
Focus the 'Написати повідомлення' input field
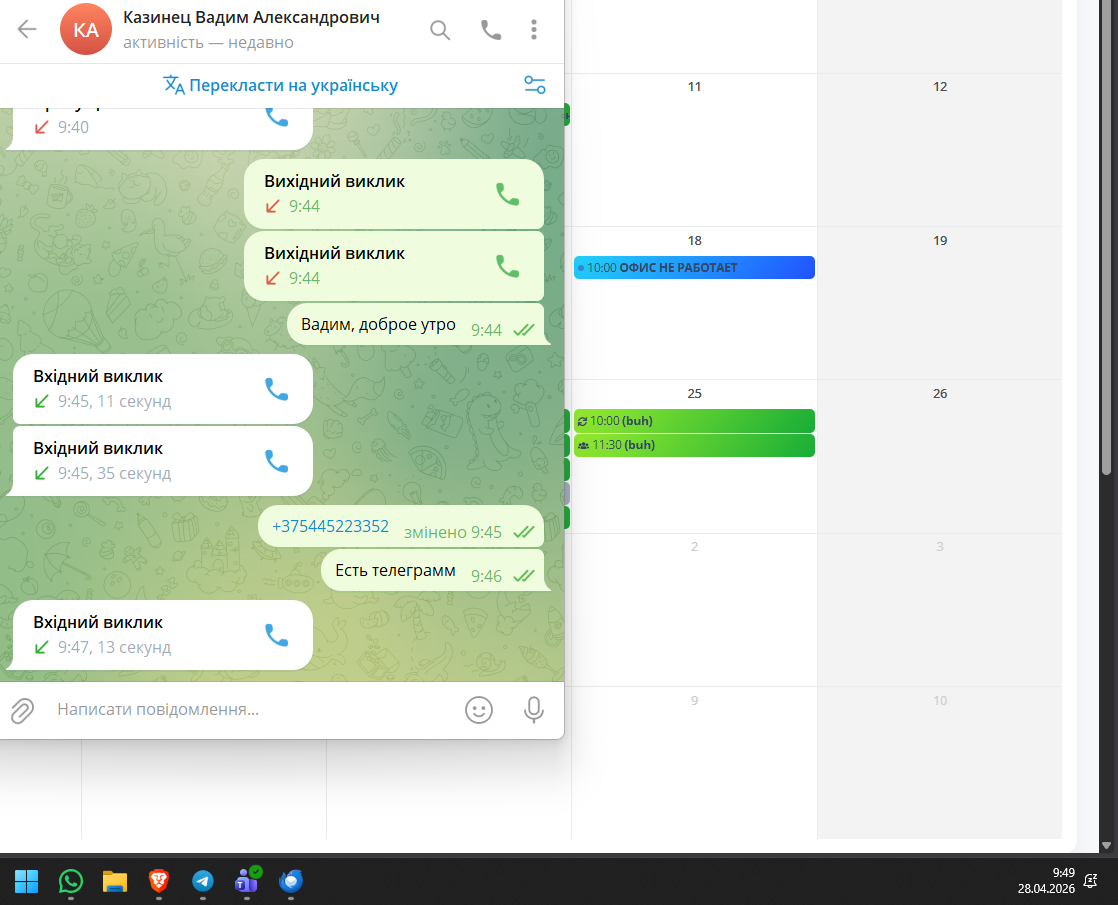tap(253, 710)
